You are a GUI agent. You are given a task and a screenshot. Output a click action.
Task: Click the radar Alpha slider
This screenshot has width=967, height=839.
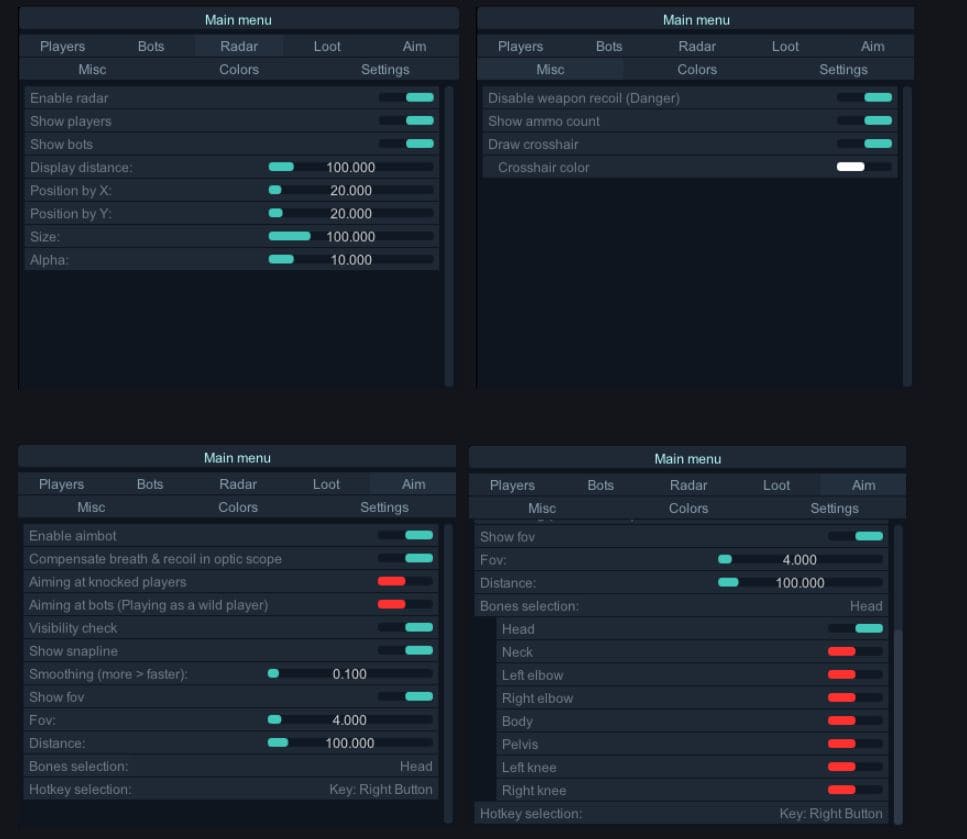350,260
